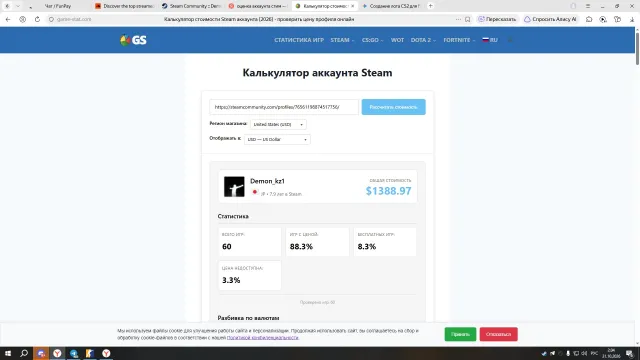Screen dimensions: 640x360
Task: Open the three-dots page menu in address bar
Action: click(458, 19)
